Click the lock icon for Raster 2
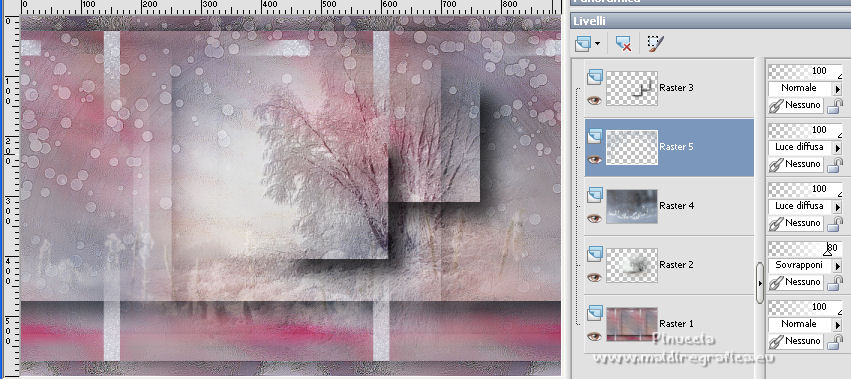851x379 pixels. coord(834,282)
